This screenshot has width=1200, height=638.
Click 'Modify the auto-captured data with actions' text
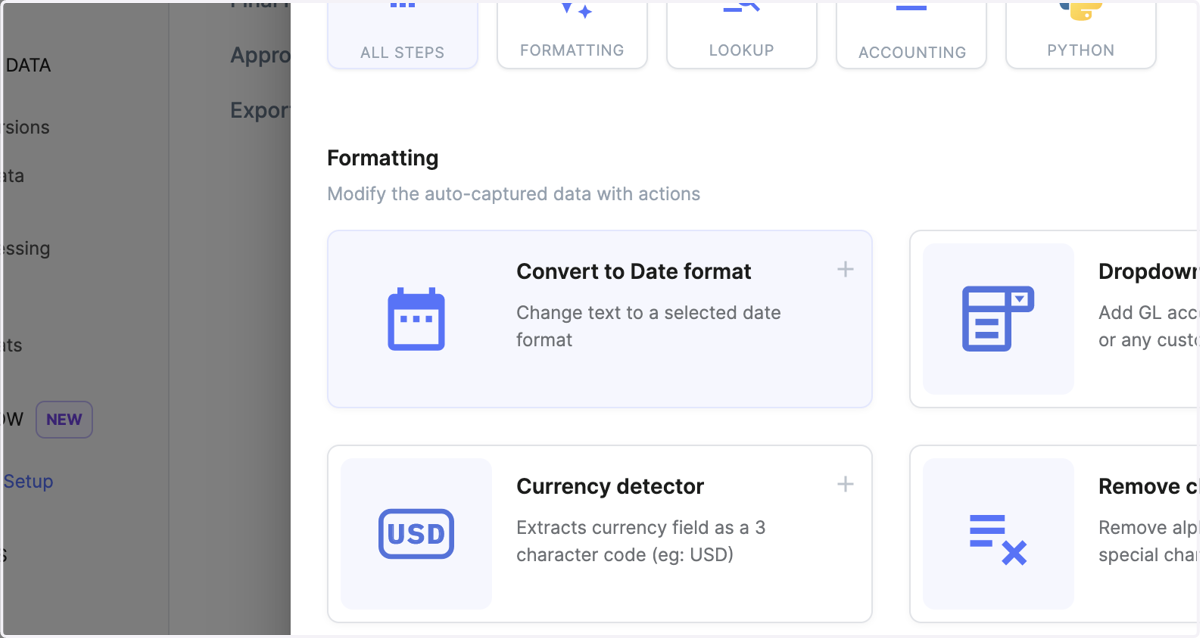point(514,194)
